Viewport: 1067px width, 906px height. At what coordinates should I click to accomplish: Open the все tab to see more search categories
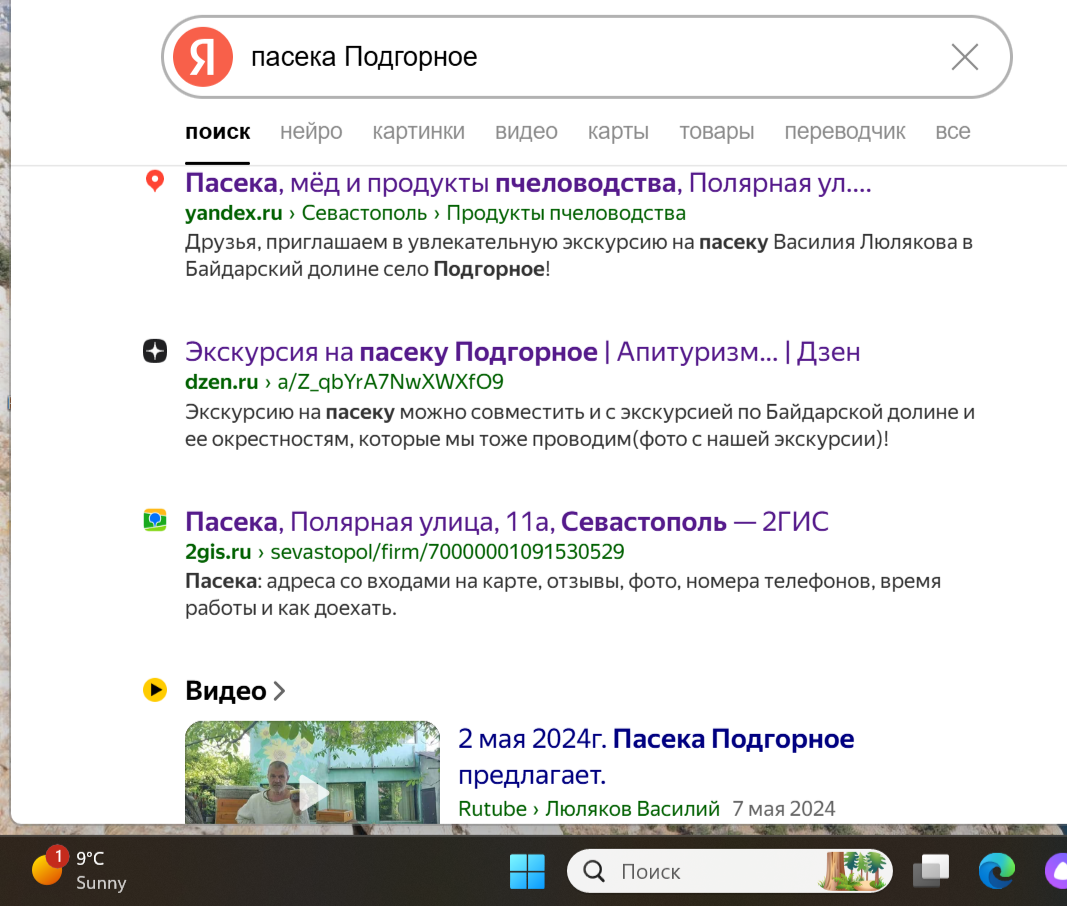953,131
